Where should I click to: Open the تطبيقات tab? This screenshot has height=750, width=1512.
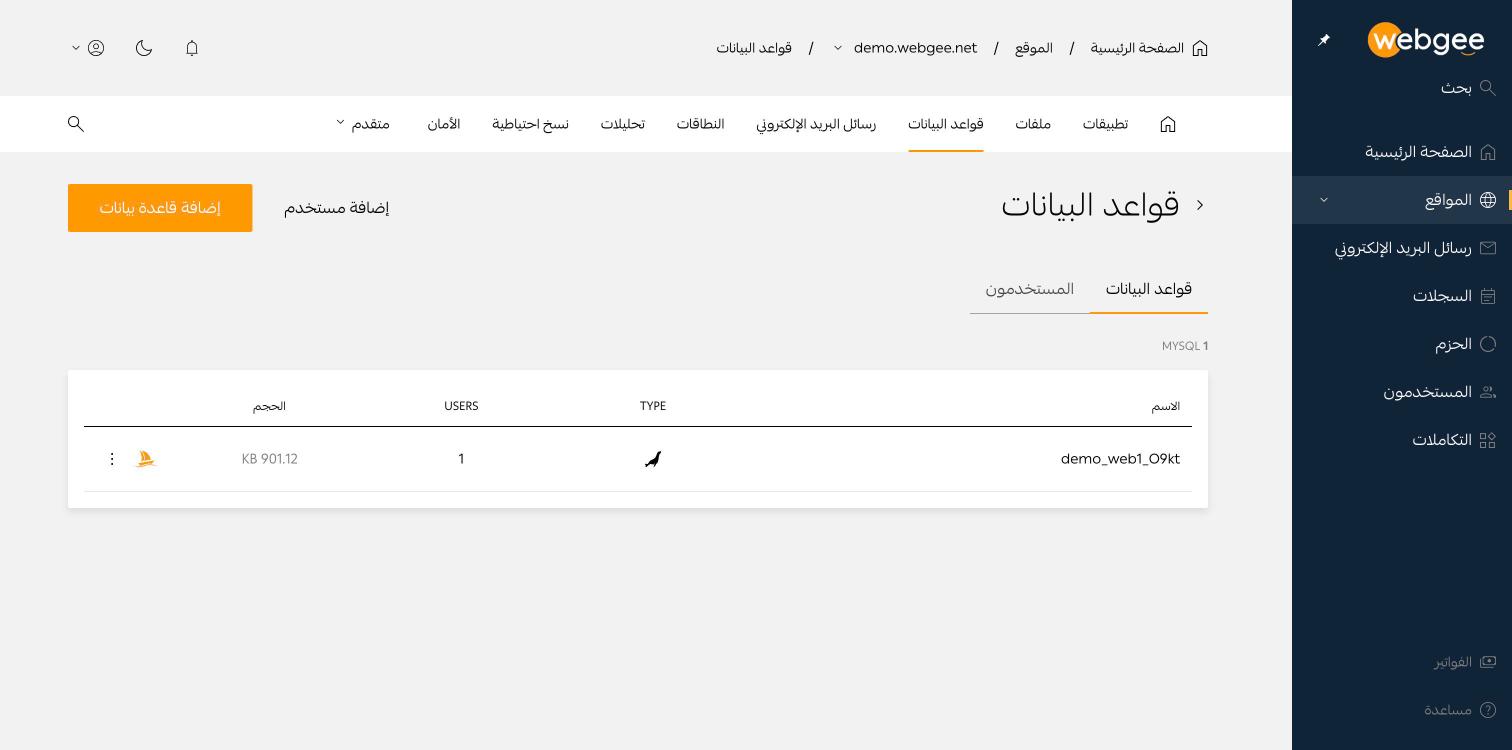pos(1105,124)
